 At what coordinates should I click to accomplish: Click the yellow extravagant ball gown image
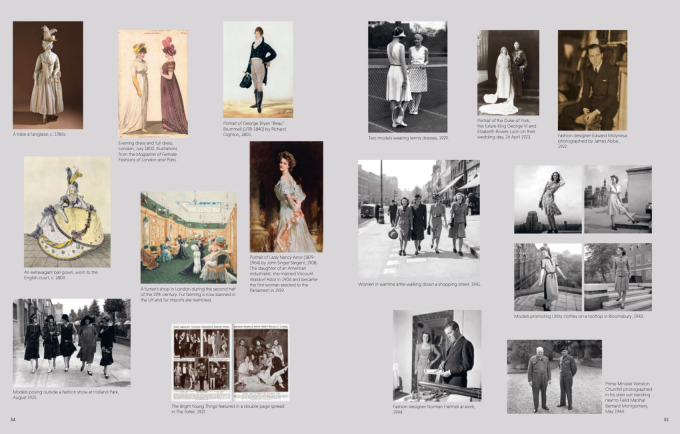pos(67,211)
